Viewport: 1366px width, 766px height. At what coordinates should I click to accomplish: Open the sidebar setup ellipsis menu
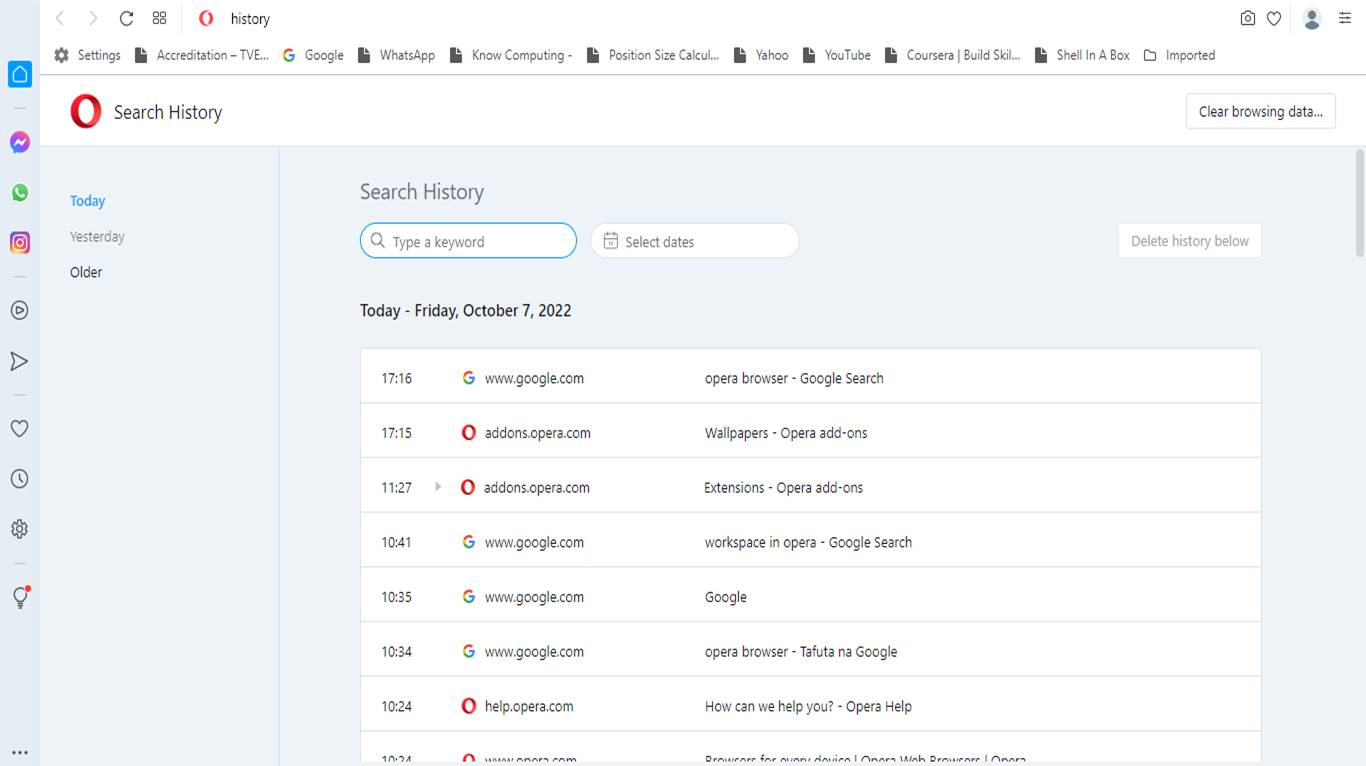(x=20, y=751)
